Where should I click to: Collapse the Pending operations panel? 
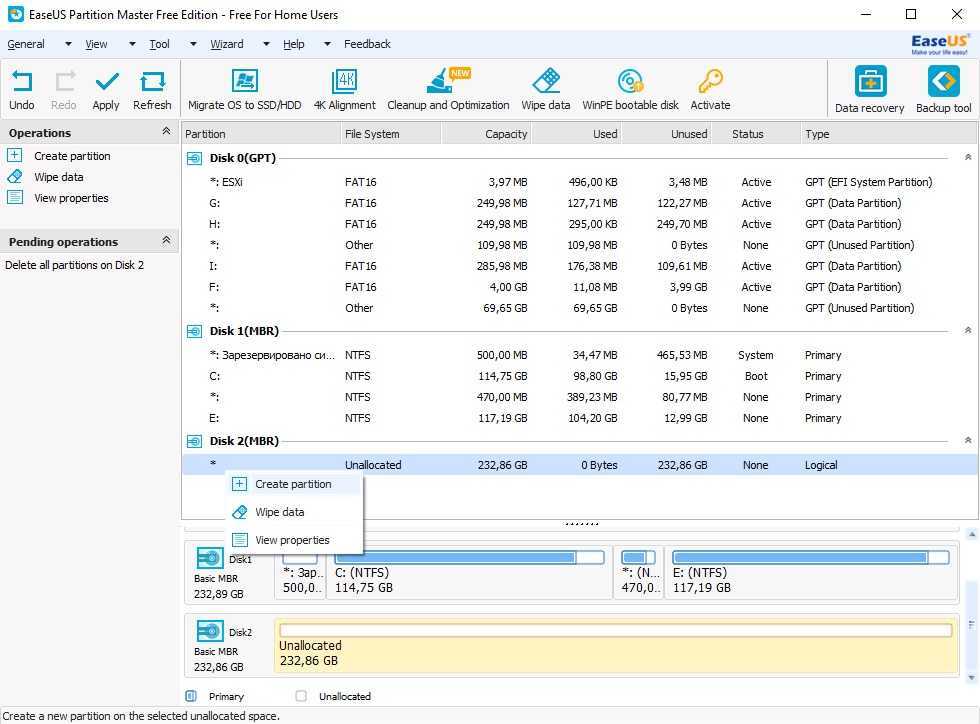point(166,241)
